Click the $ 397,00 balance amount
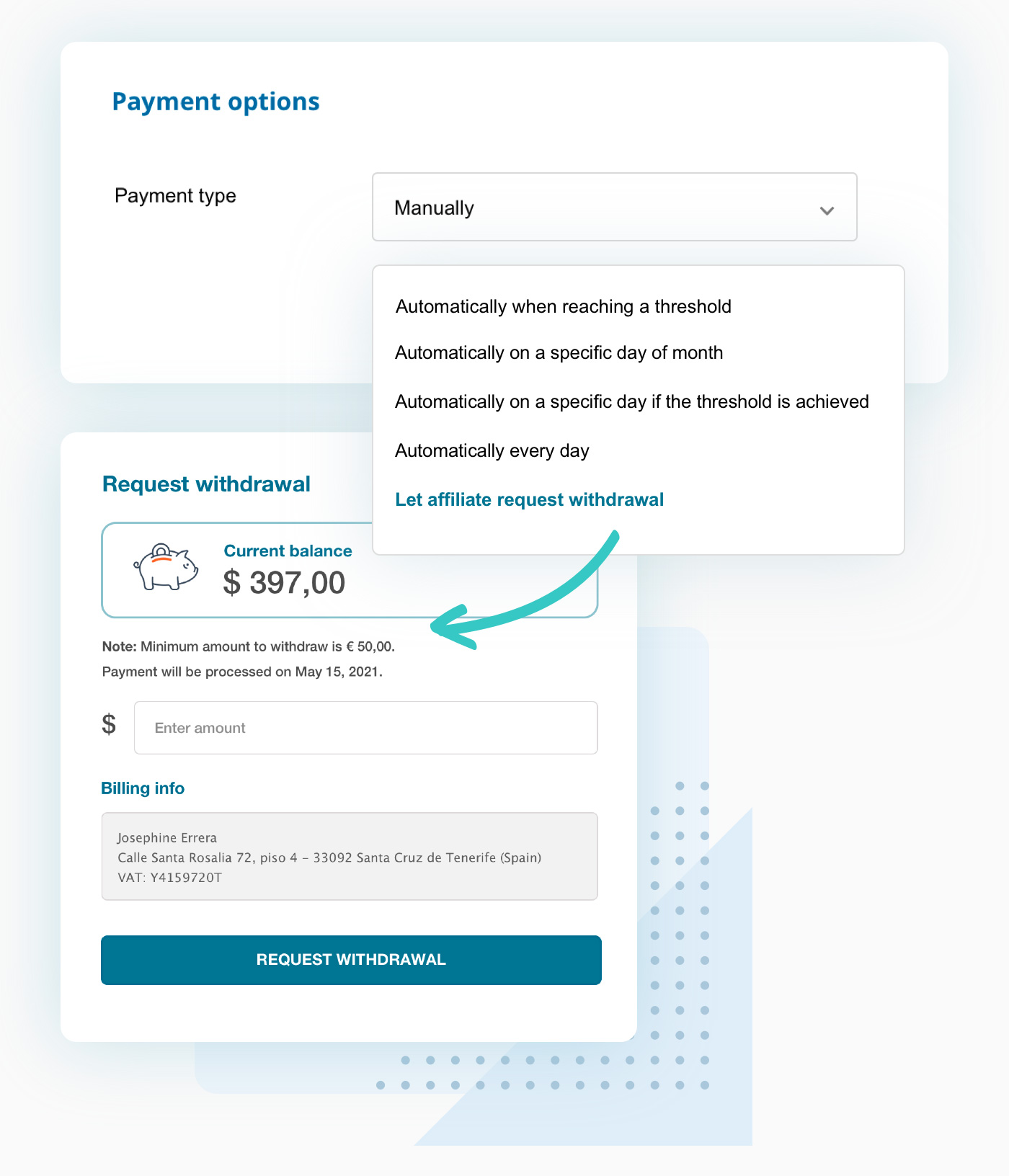The height and width of the screenshot is (1176, 1009). coord(285,583)
